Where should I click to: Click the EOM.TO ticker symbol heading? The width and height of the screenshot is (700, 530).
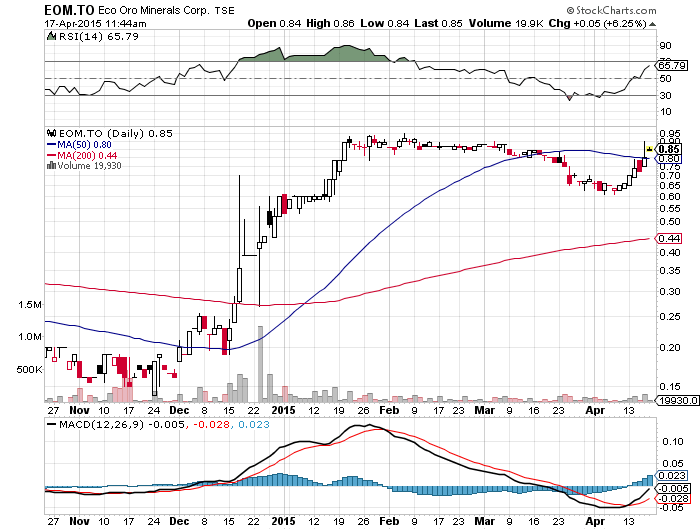tap(69, 10)
